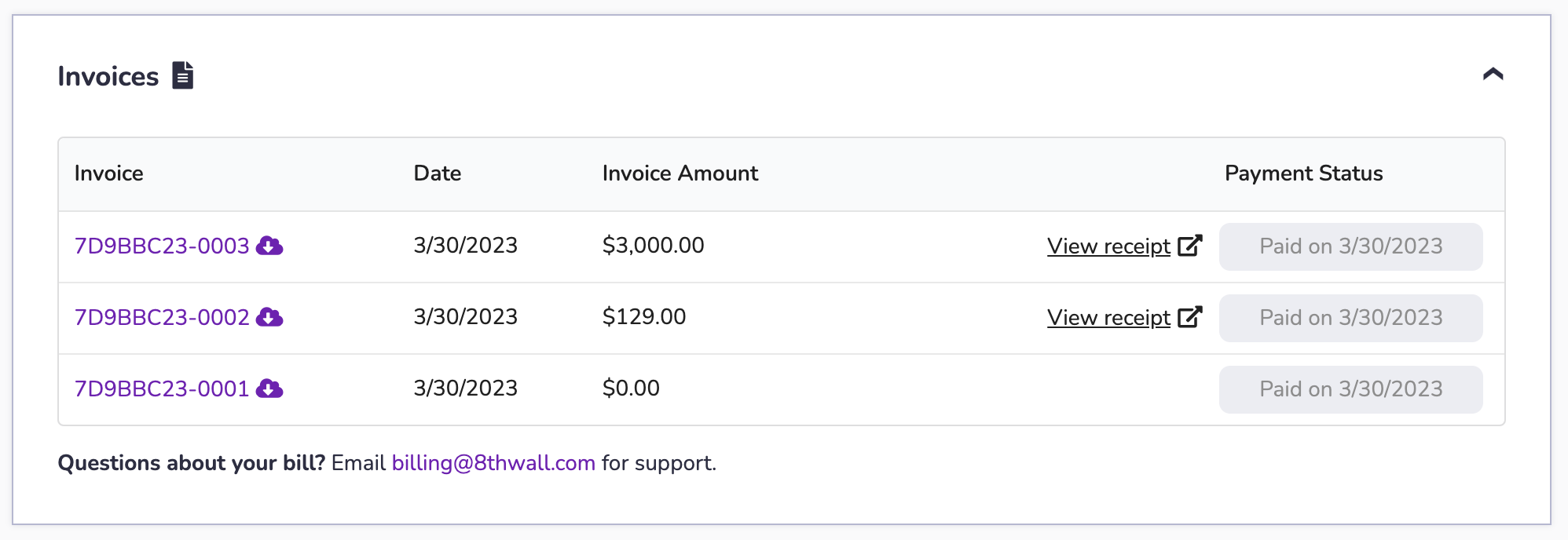This screenshot has width=1568, height=540.
Task: Open invoice 7D9BBC23-0002 link
Action: pos(162,317)
